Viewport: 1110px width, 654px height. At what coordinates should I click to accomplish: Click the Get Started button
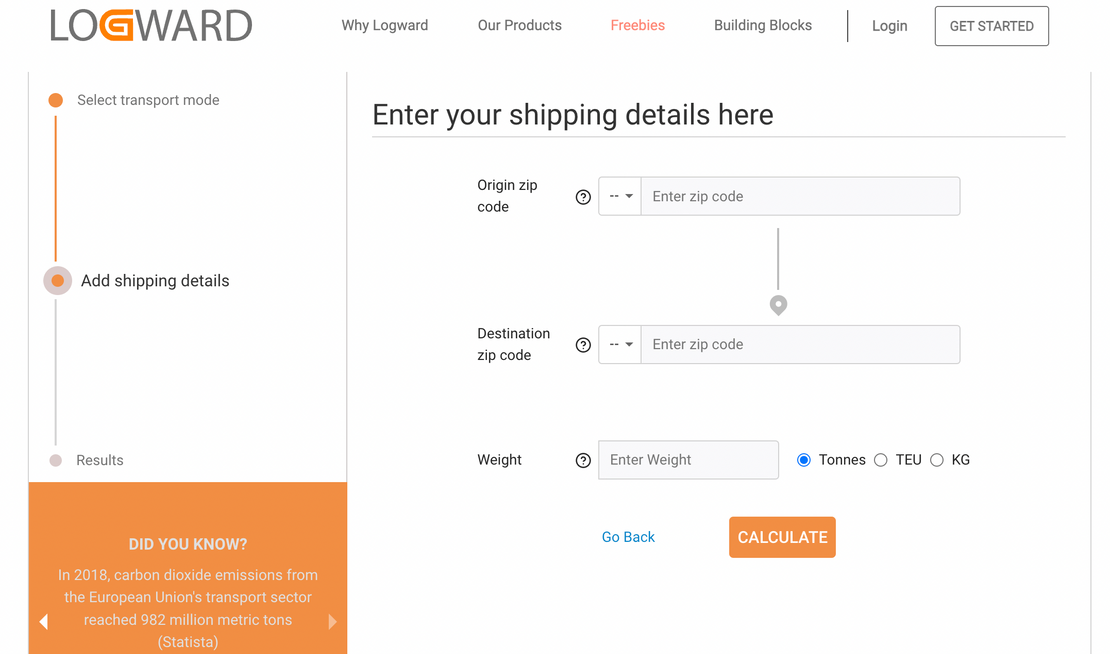[991, 26]
